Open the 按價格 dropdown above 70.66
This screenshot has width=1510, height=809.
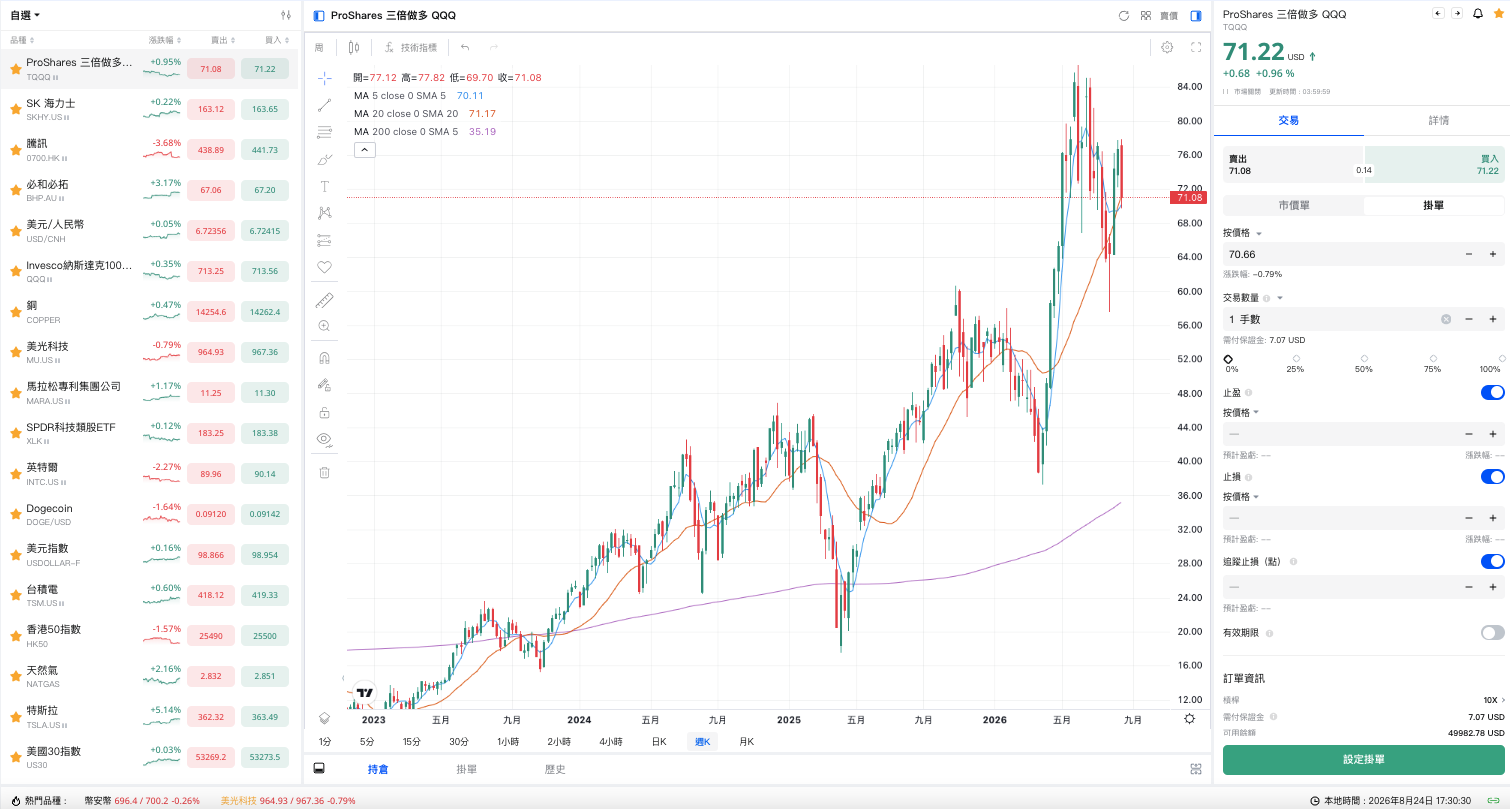coord(1243,233)
